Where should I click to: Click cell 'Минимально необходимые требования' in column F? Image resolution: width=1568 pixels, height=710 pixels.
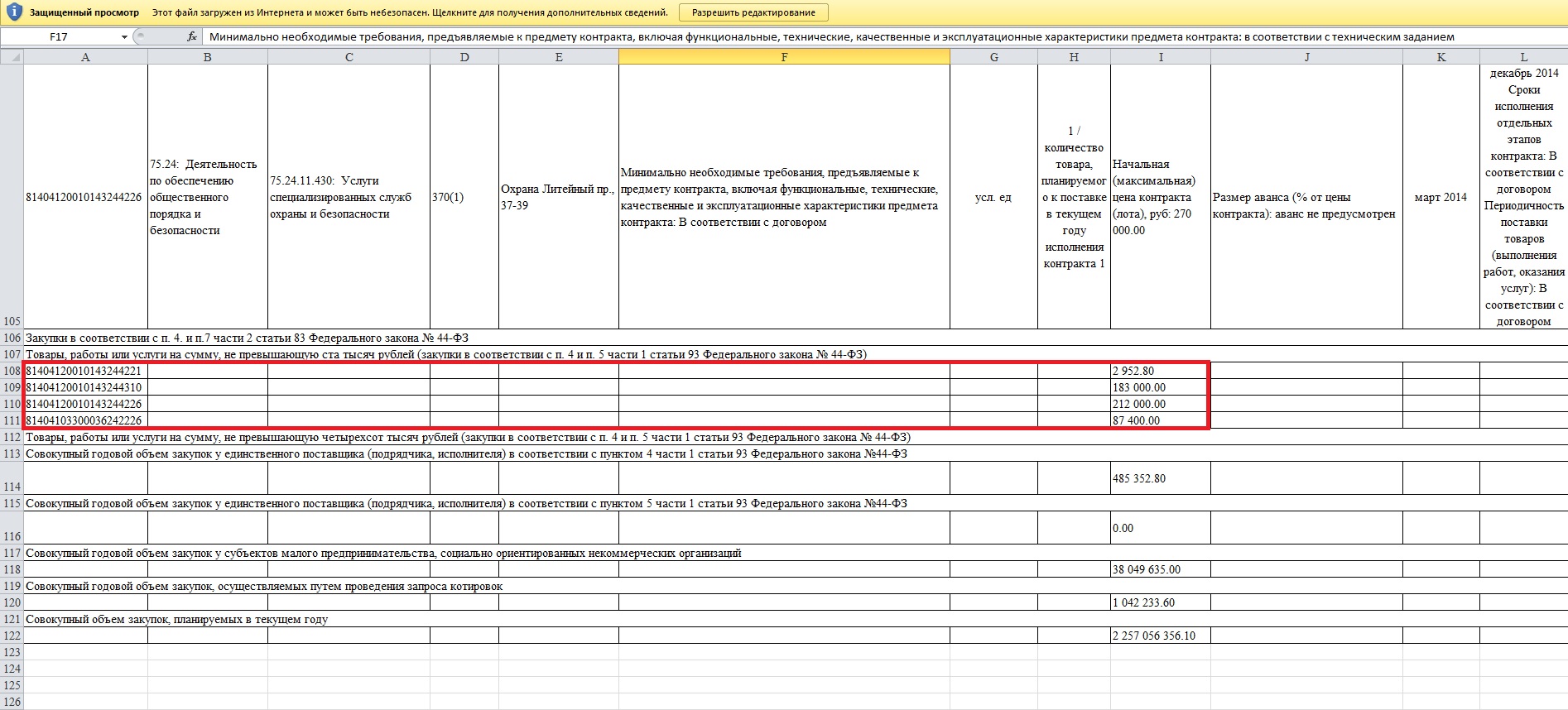(784, 197)
